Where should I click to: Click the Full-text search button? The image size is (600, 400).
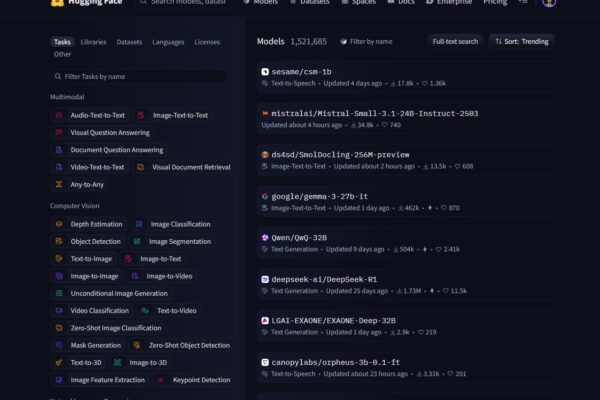point(455,41)
